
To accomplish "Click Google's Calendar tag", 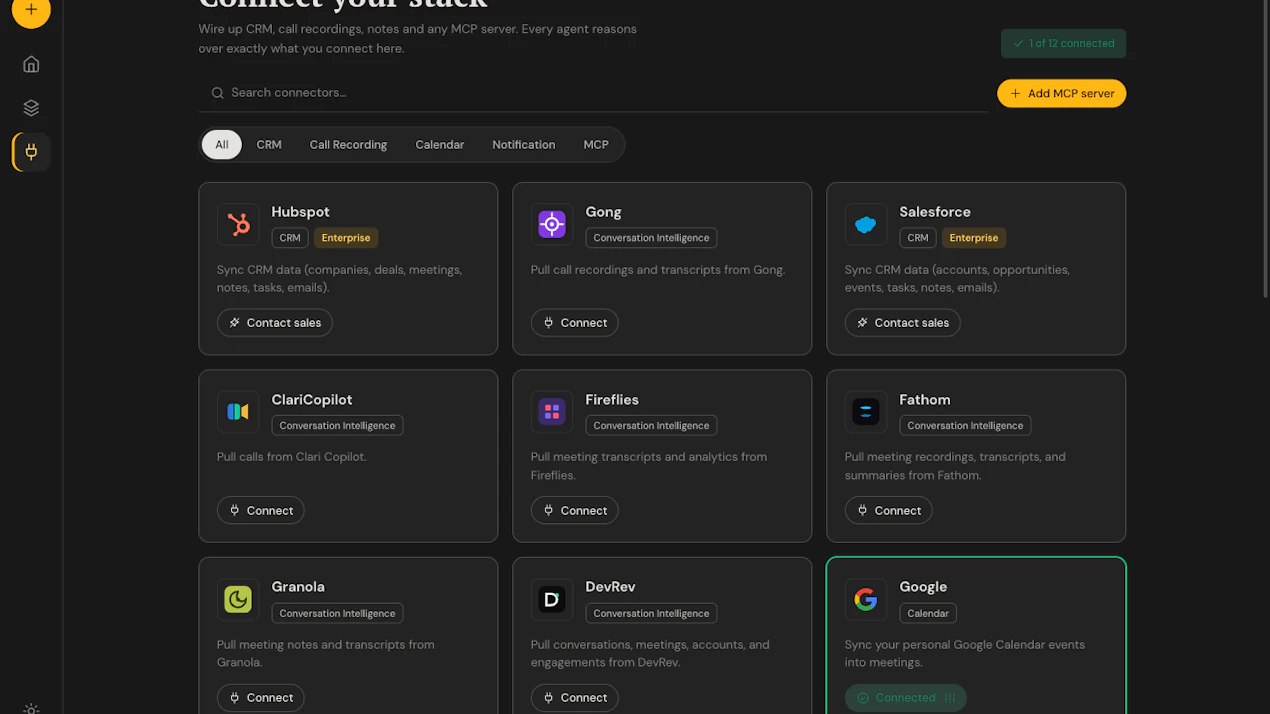I will (x=928, y=613).
